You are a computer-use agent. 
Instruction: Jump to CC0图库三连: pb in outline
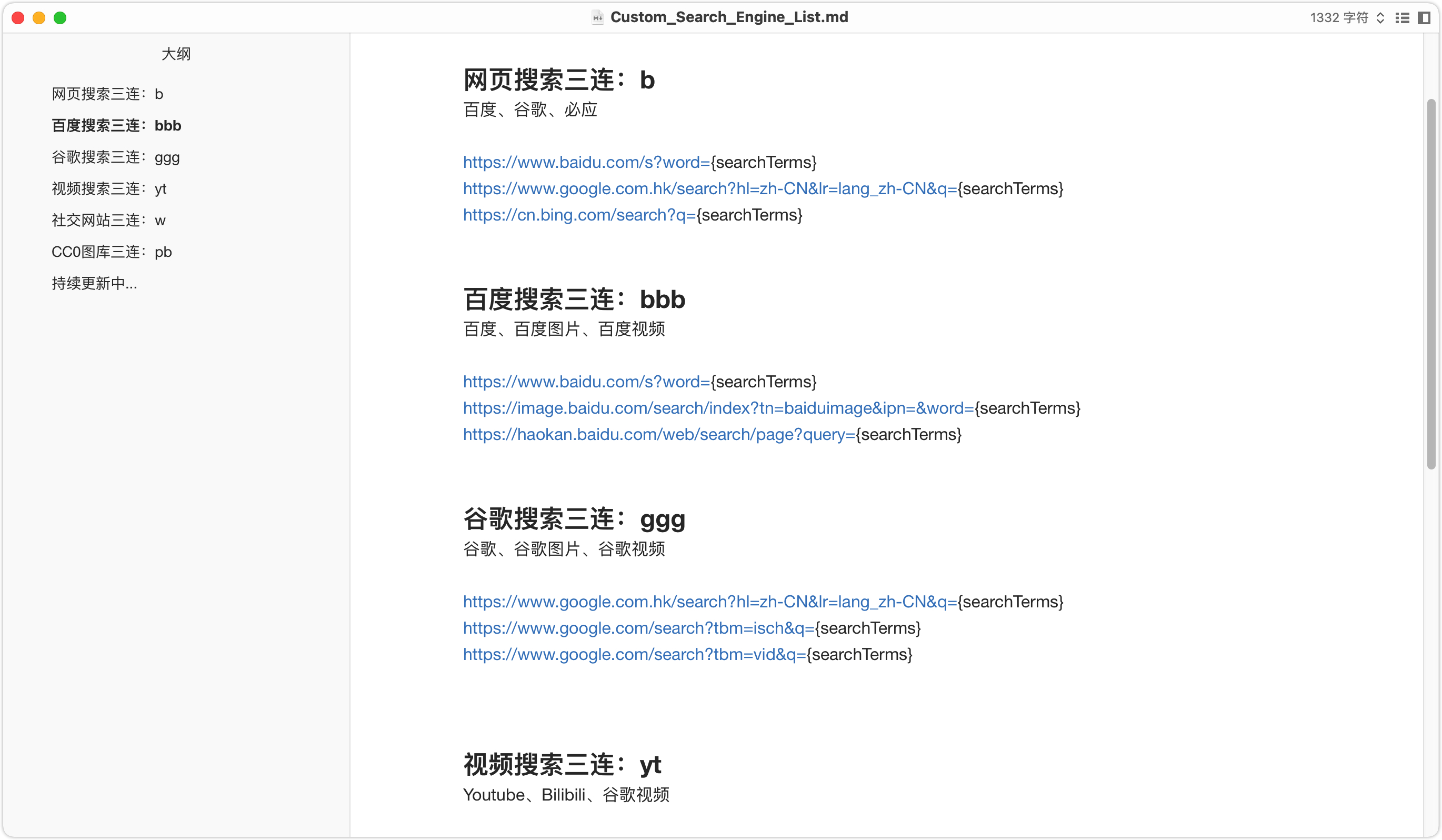pyautogui.click(x=112, y=252)
